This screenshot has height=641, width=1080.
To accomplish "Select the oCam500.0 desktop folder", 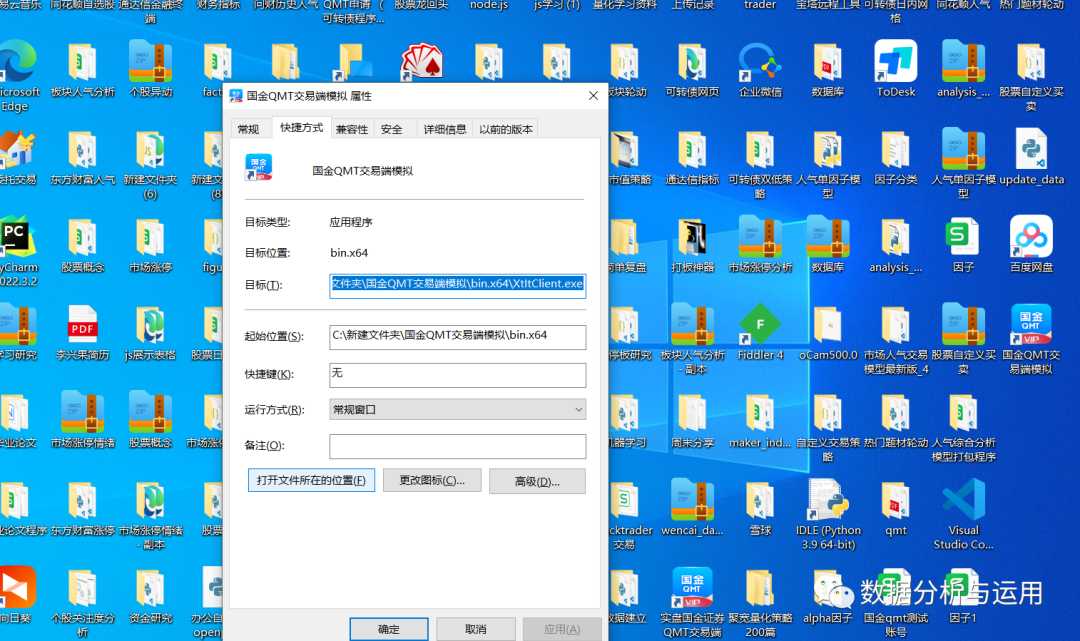I will 828,333.
